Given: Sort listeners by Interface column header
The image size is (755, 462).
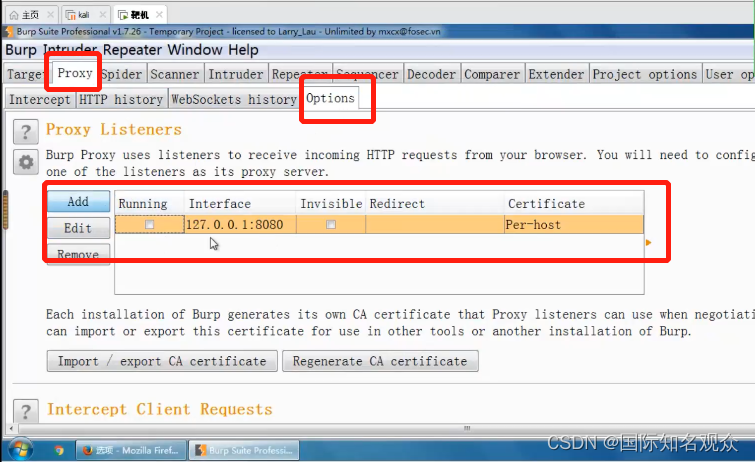Looking at the screenshot, I should (240, 204).
